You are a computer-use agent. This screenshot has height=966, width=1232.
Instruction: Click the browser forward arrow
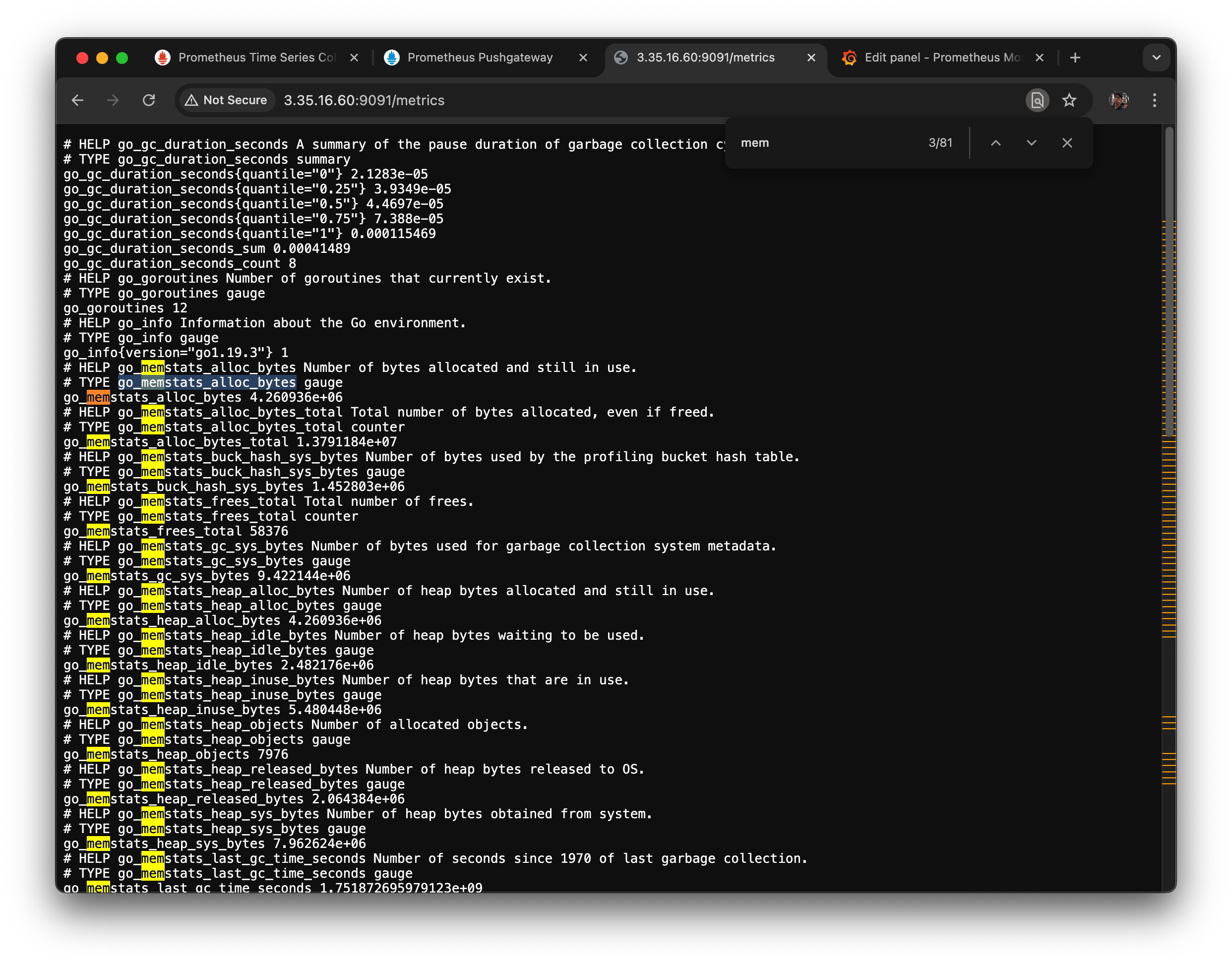(x=113, y=100)
